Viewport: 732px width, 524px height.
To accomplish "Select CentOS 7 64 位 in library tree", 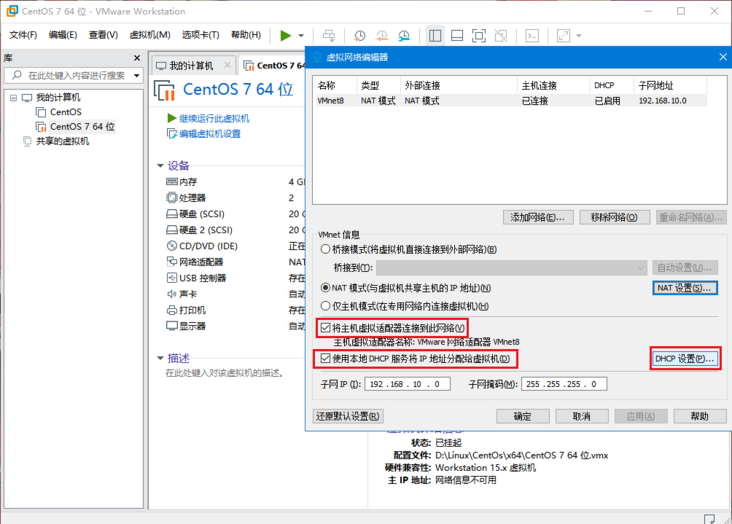I will 82,127.
